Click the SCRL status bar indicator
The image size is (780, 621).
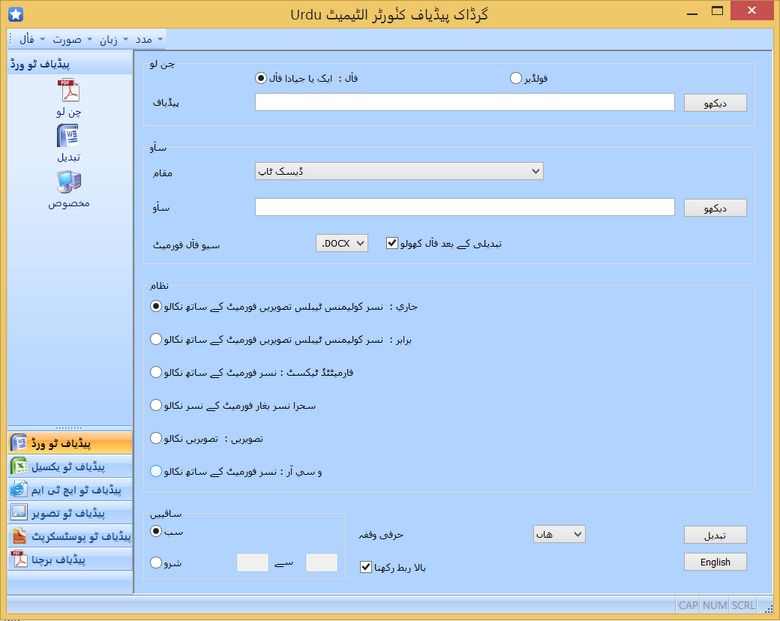point(743,605)
